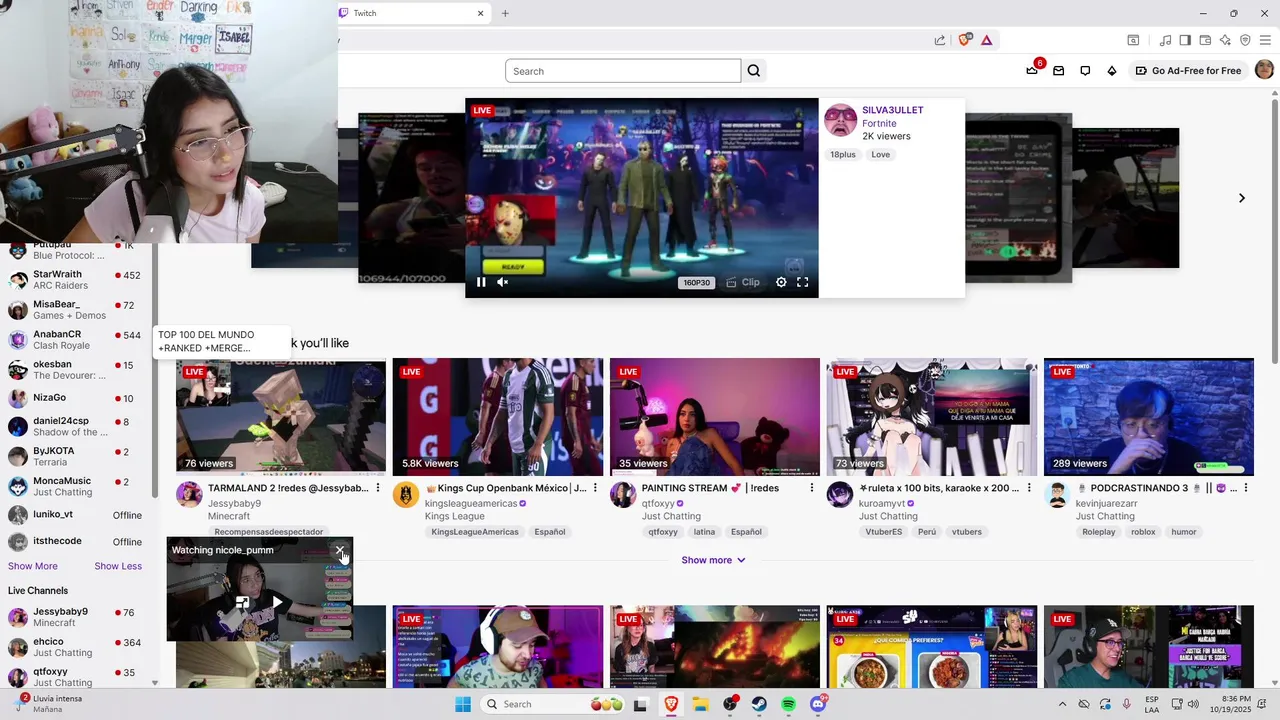This screenshot has height=720, width=1280.
Task: Open Discord from the taskbar
Action: click(818, 704)
